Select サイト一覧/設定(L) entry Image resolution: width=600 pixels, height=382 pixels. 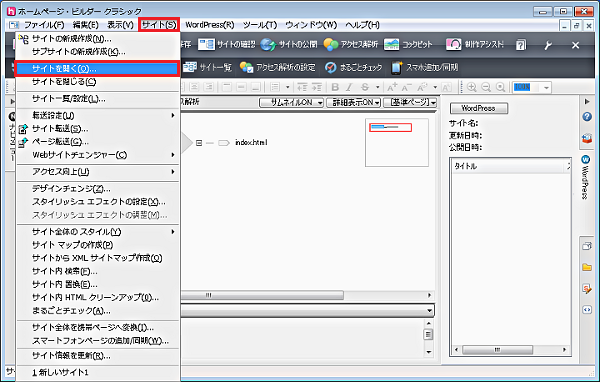97,99
